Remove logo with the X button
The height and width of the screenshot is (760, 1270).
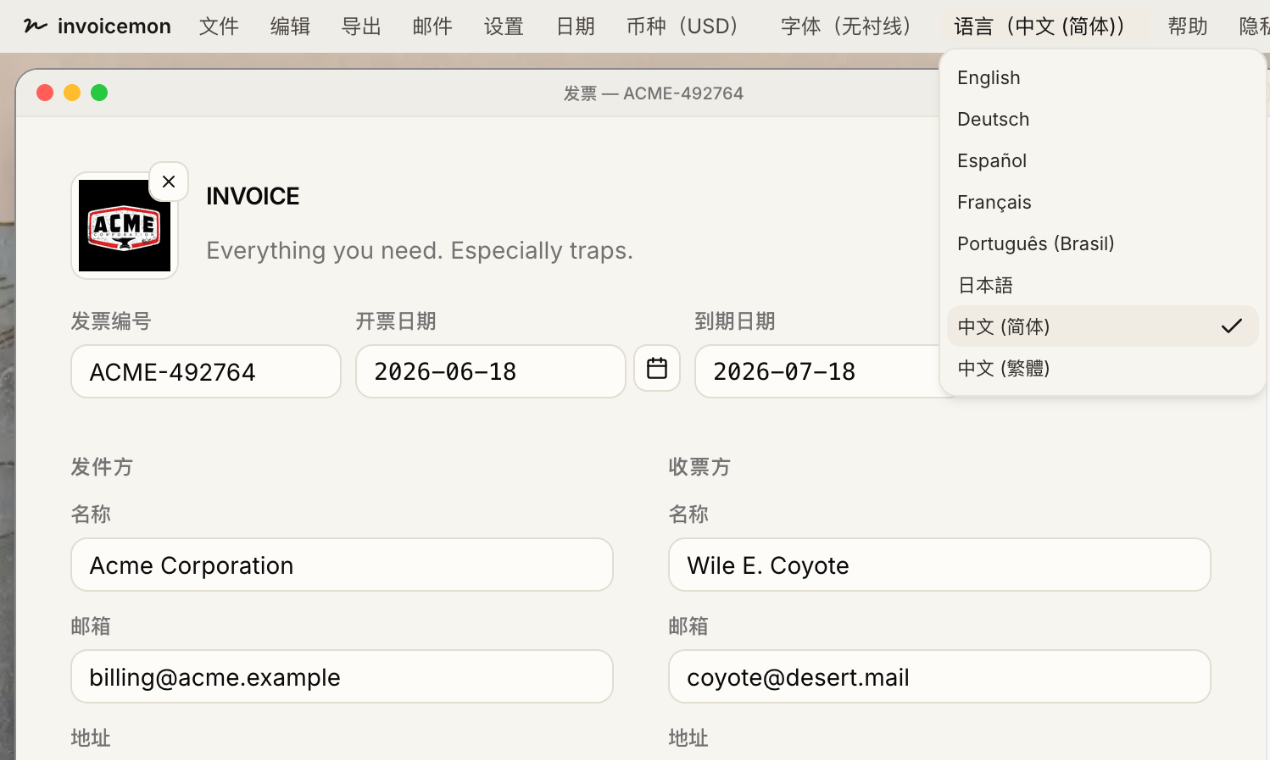(x=168, y=181)
